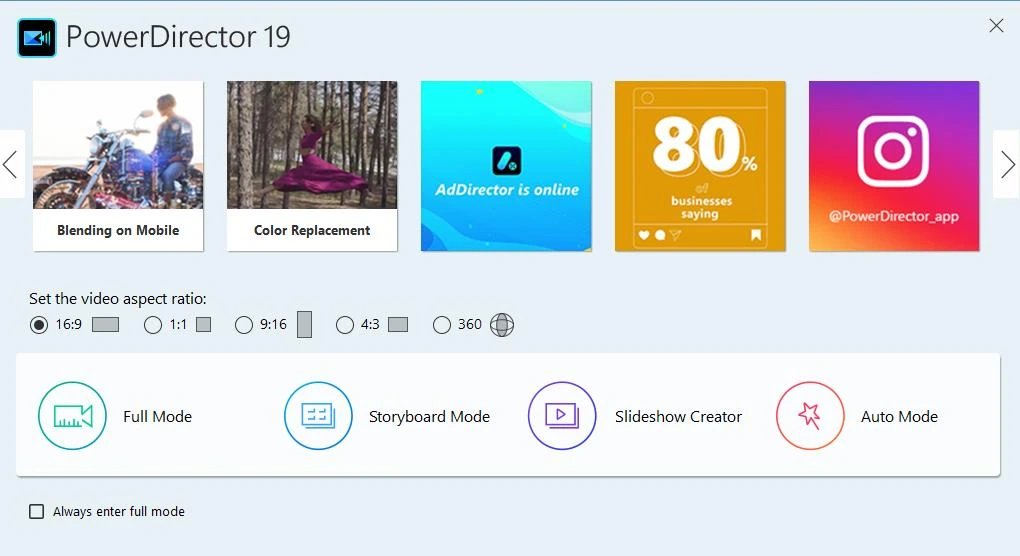Open the Blending on Mobile card
The width and height of the screenshot is (1020, 556).
tap(118, 166)
